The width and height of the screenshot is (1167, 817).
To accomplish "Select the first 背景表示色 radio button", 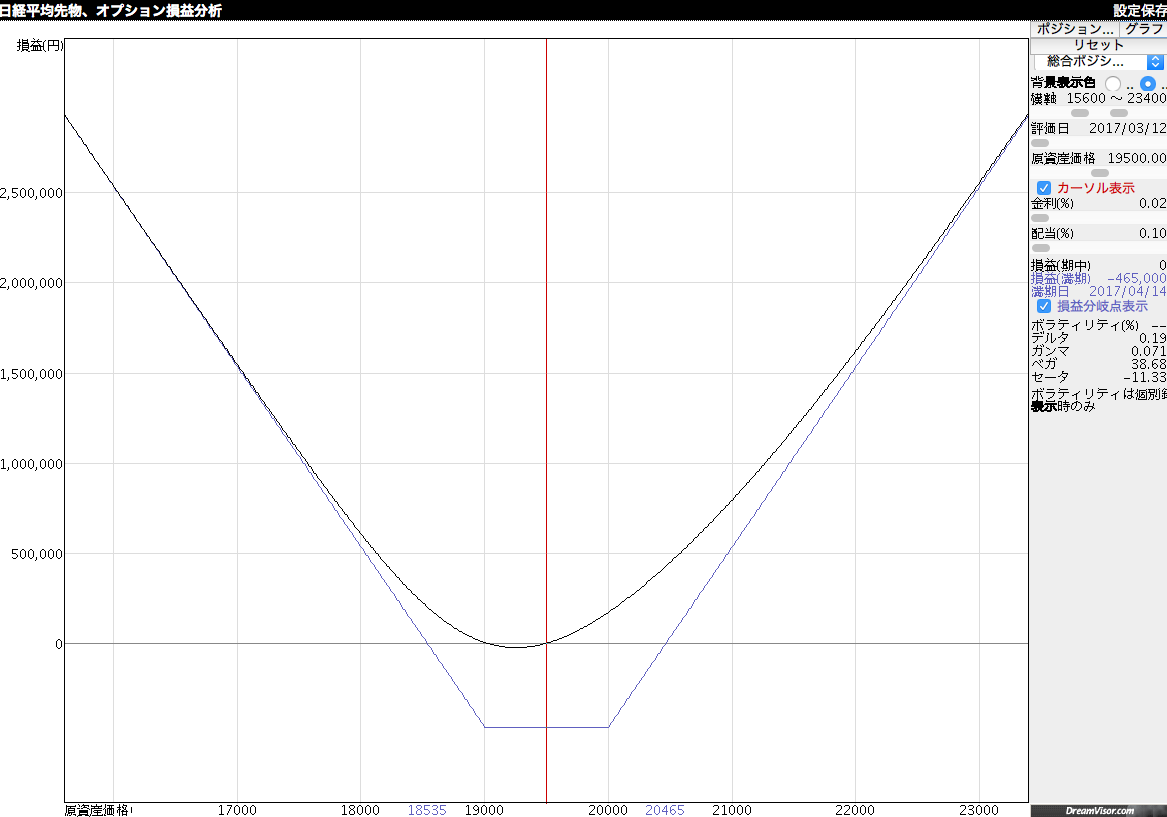I will 1113,84.
